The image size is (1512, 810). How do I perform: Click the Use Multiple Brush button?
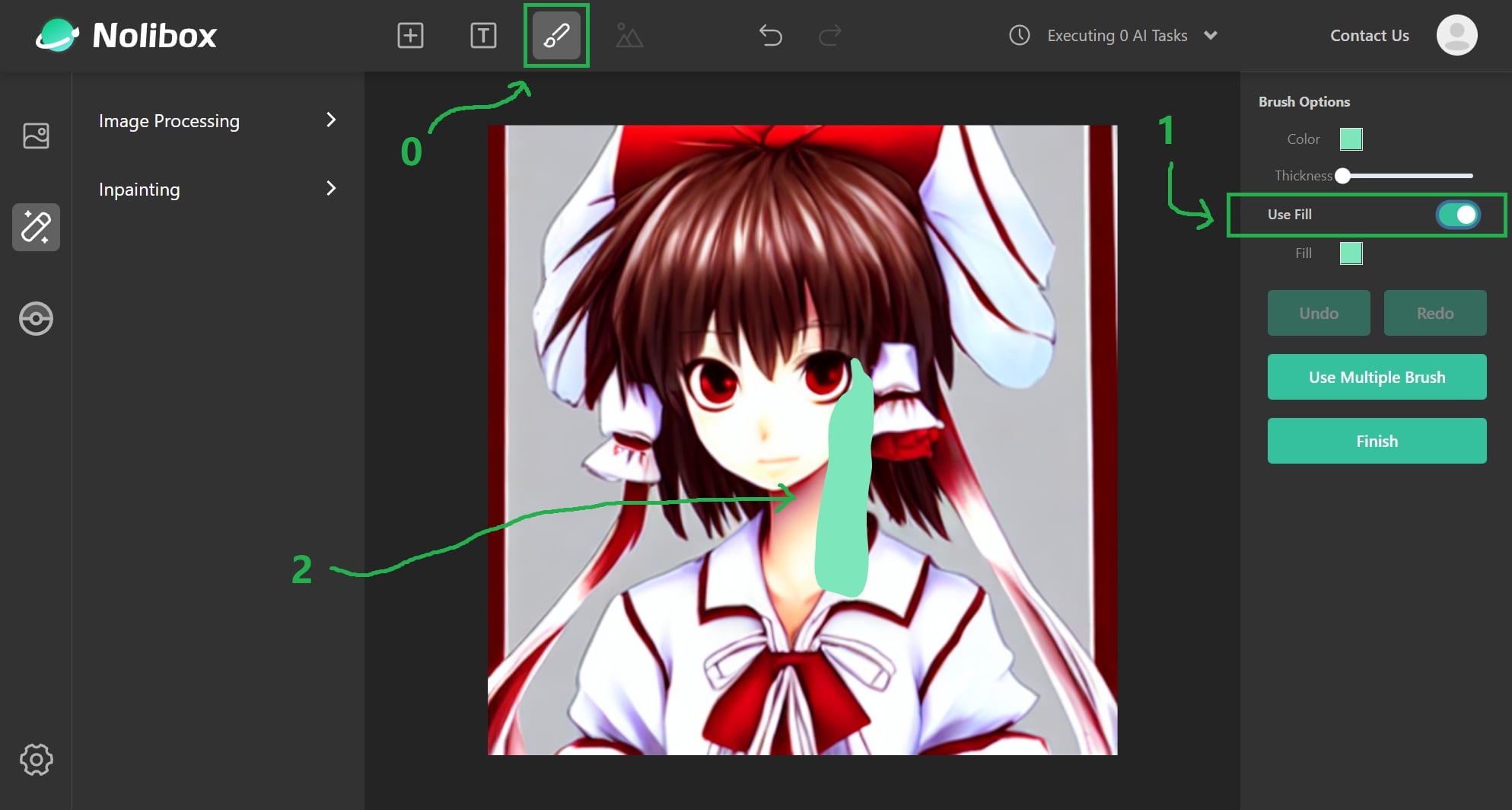(x=1377, y=377)
